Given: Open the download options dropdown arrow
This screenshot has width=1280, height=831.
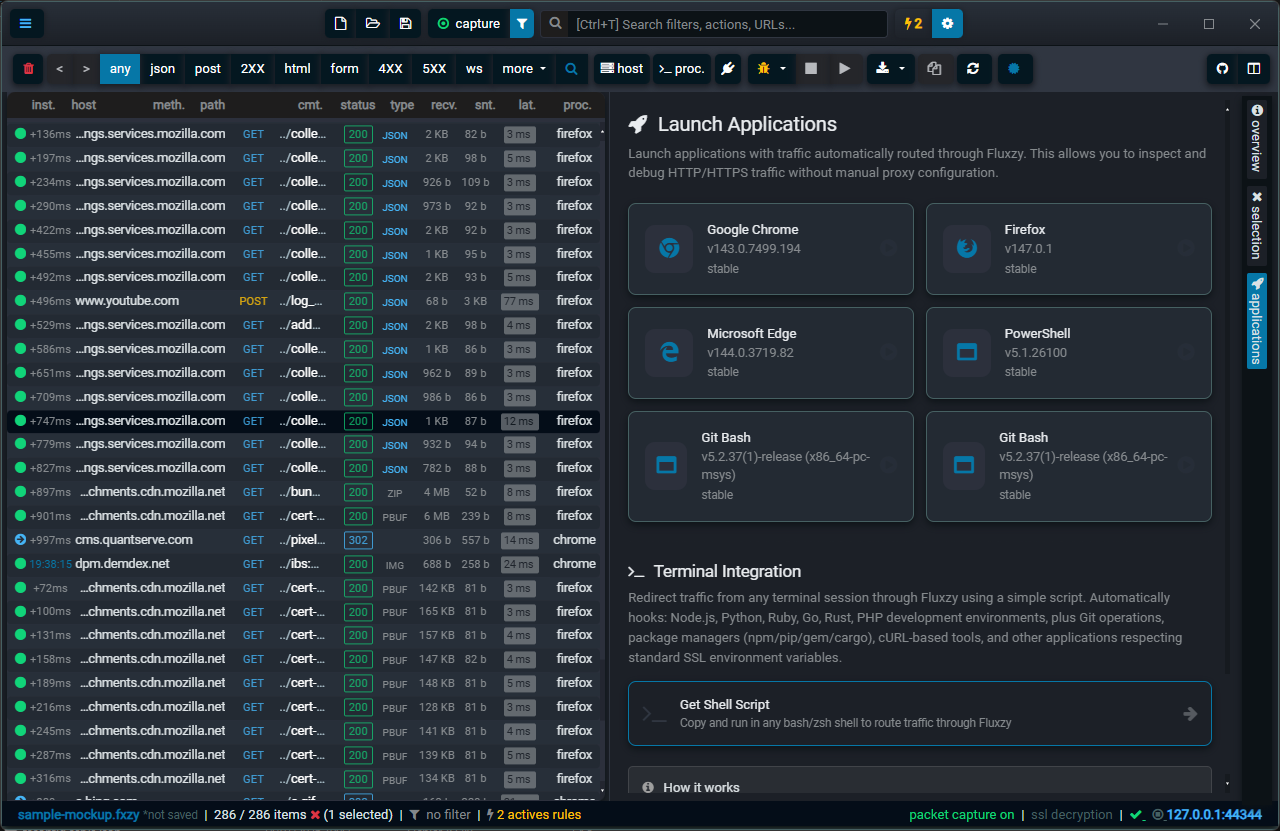Looking at the screenshot, I should pos(903,68).
